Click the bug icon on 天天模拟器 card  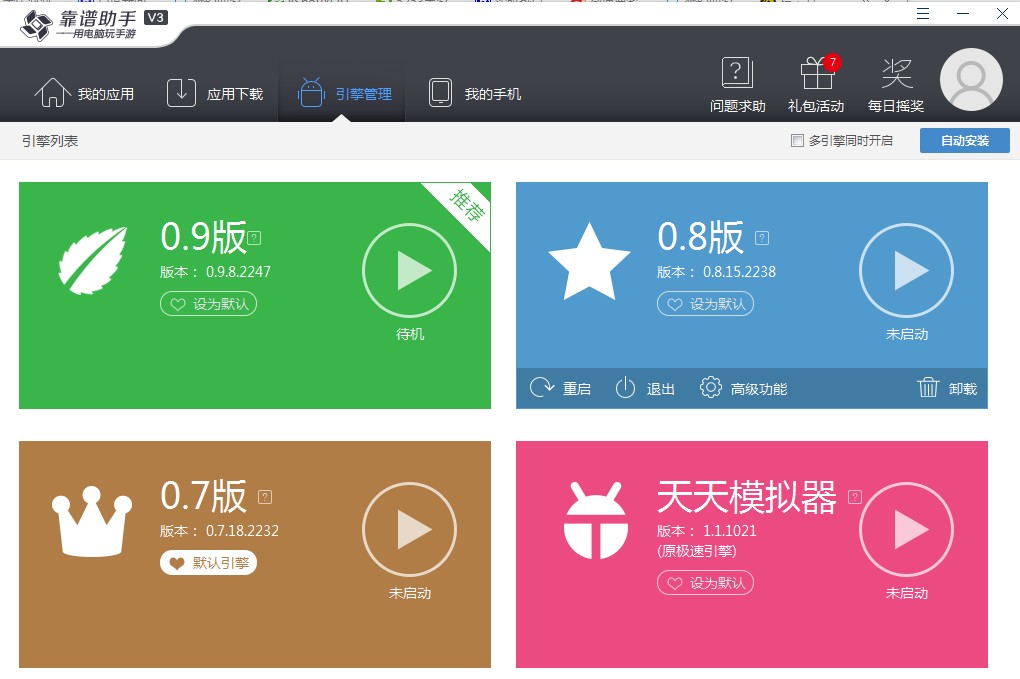click(595, 520)
